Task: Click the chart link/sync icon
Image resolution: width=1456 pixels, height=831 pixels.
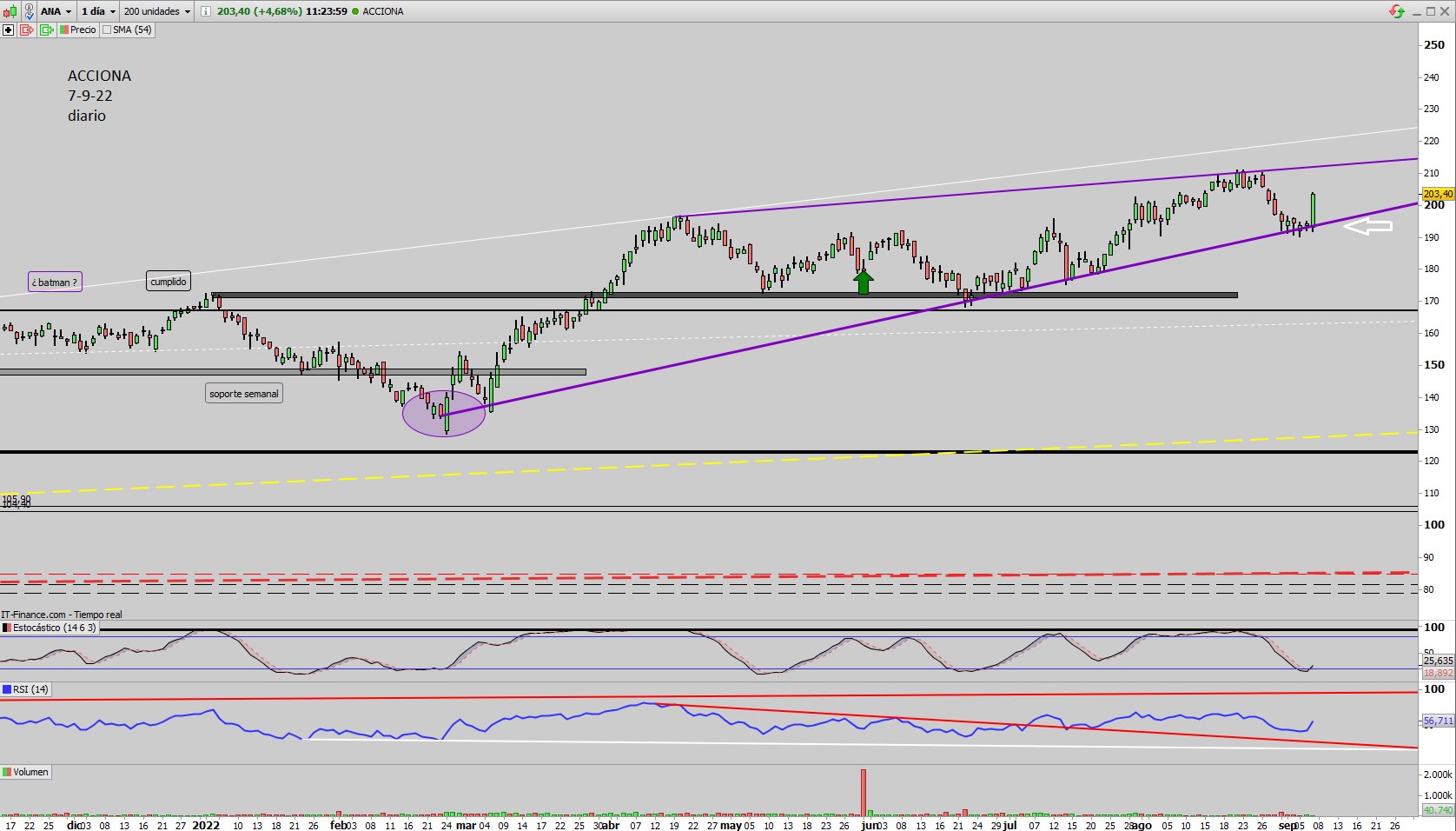Action: pos(28,11)
